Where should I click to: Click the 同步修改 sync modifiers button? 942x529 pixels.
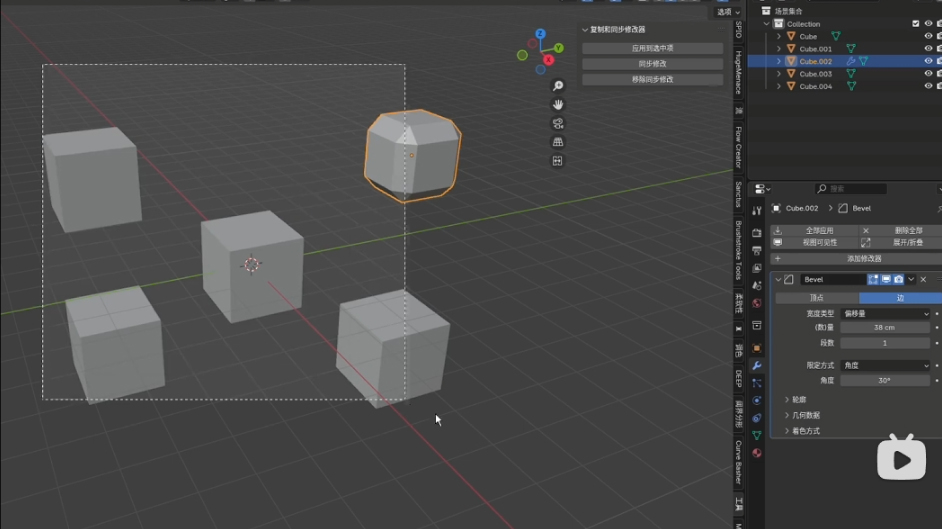click(x=652, y=64)
